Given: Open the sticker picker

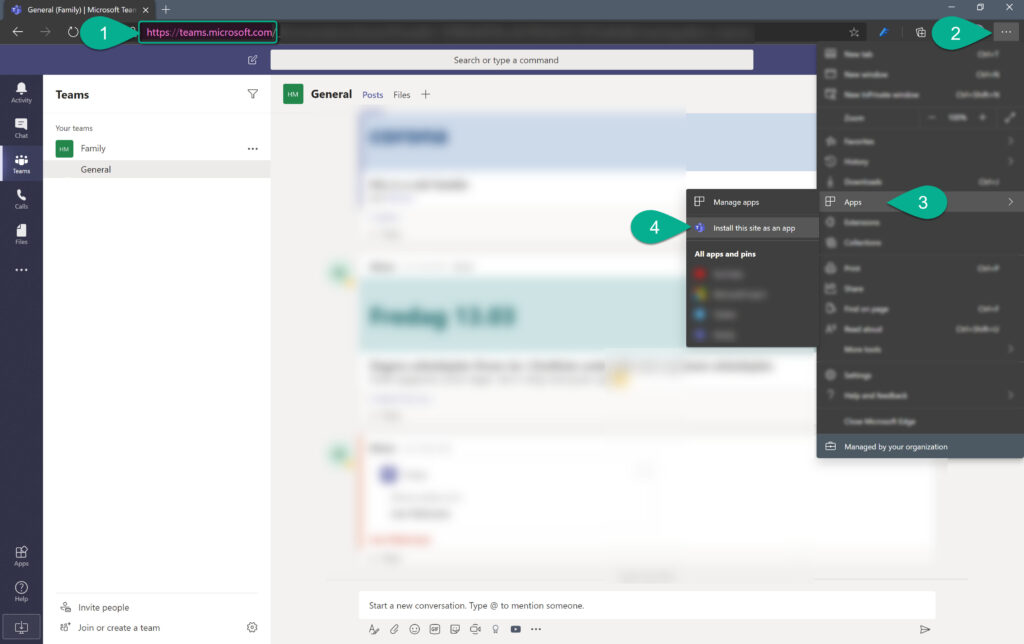Looking at the screenshot, I should pos(455,629).
